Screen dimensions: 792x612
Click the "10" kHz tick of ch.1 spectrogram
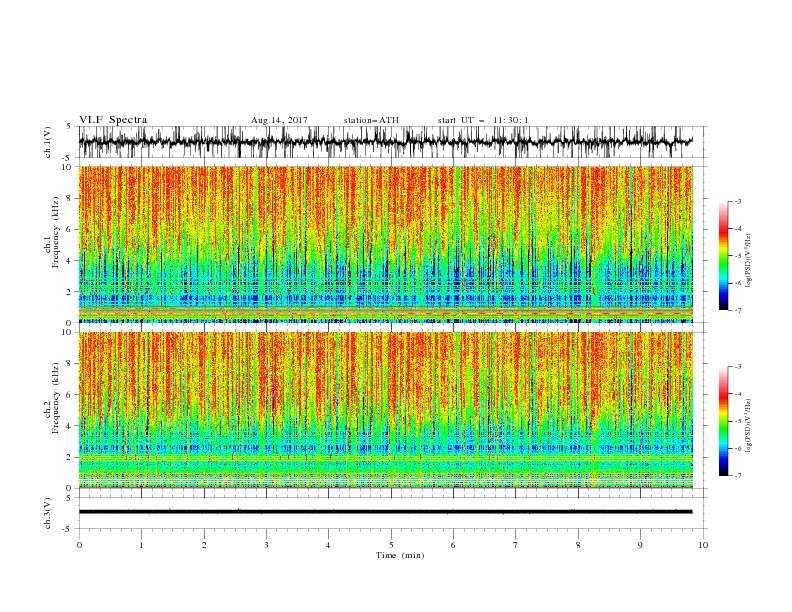(69, 167)
